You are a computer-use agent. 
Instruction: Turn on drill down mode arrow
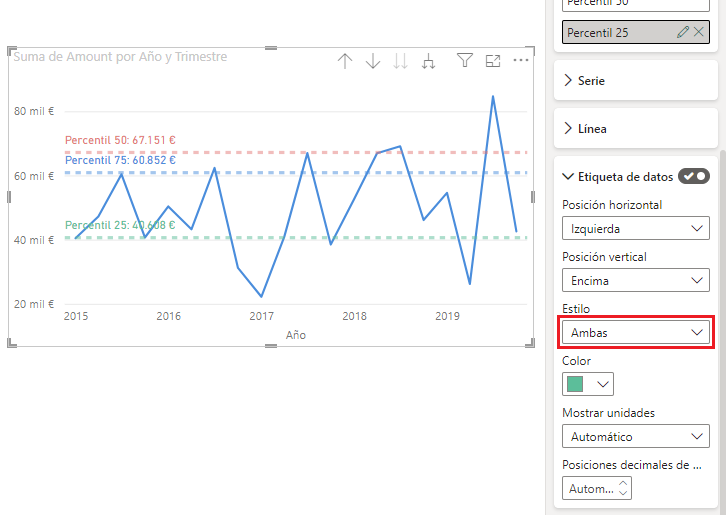pos(373,61)
